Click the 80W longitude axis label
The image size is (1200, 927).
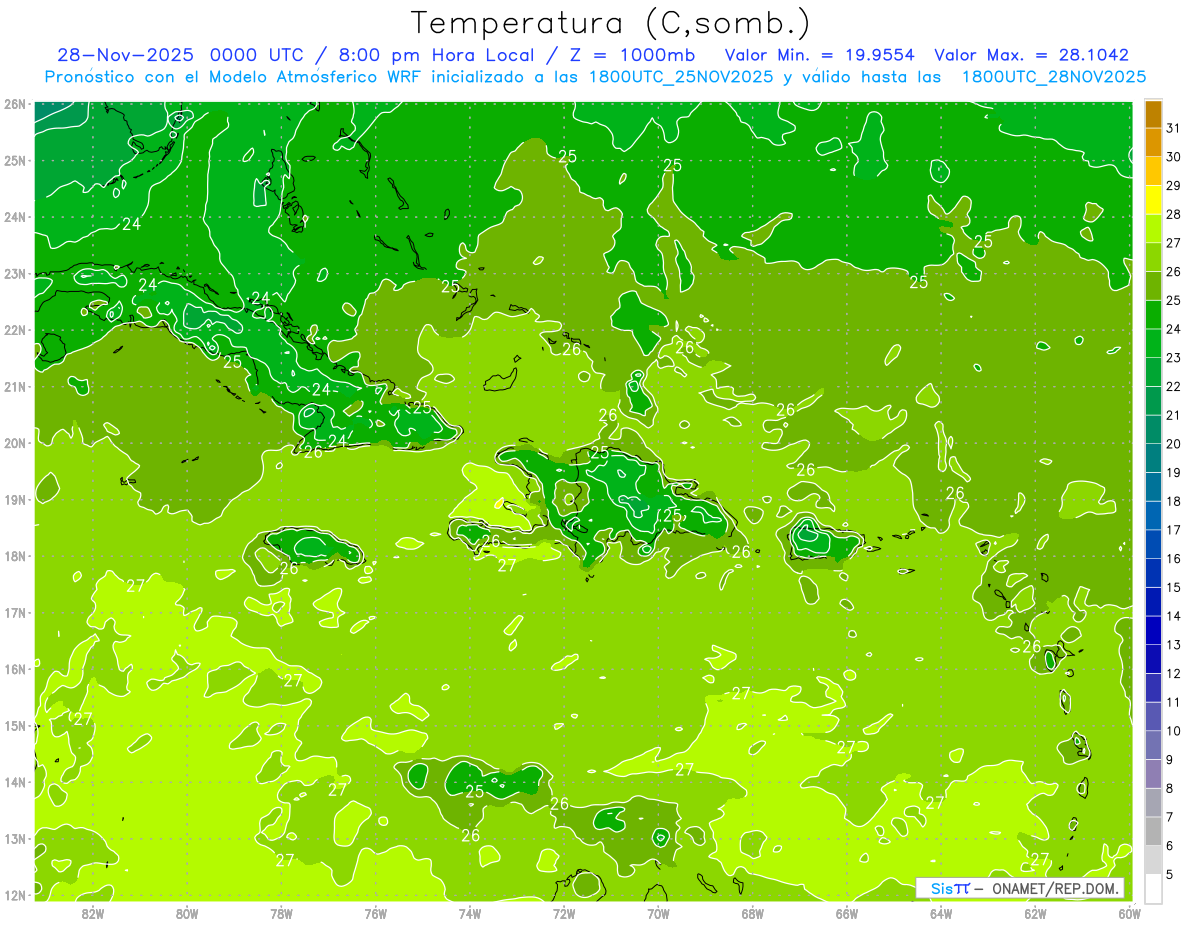187,913
